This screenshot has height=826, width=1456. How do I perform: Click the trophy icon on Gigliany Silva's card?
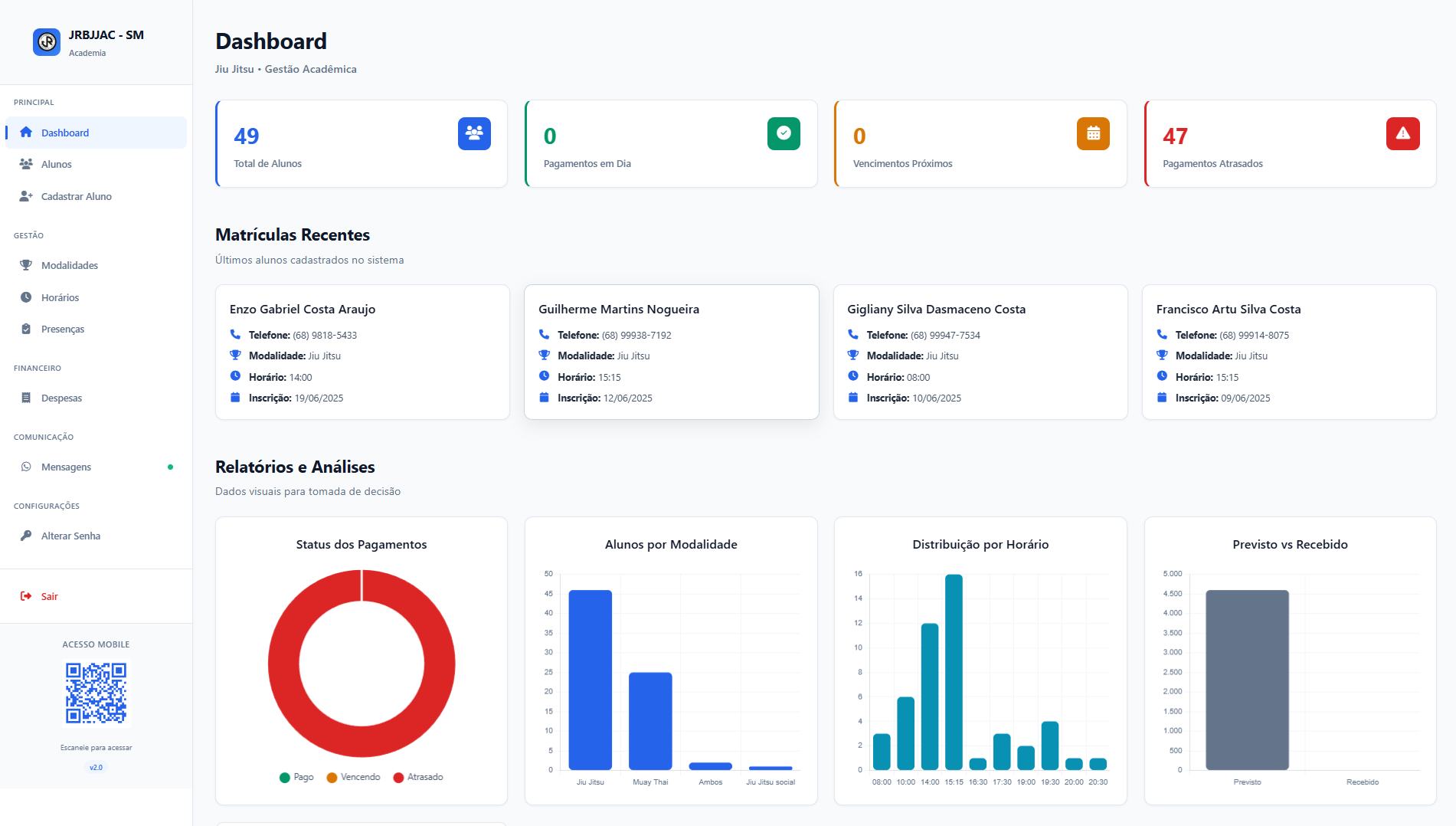click(852, 356)
